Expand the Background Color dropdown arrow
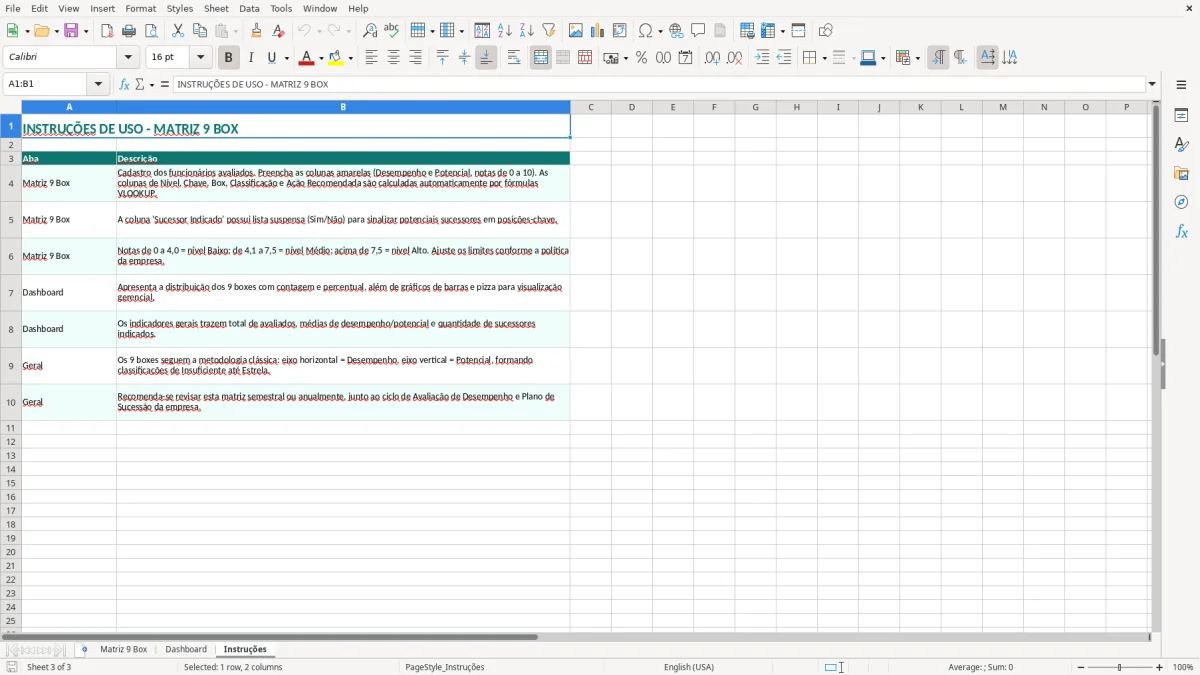The image size is (1200, 675). pyautogui.click(x=351, y=58)
